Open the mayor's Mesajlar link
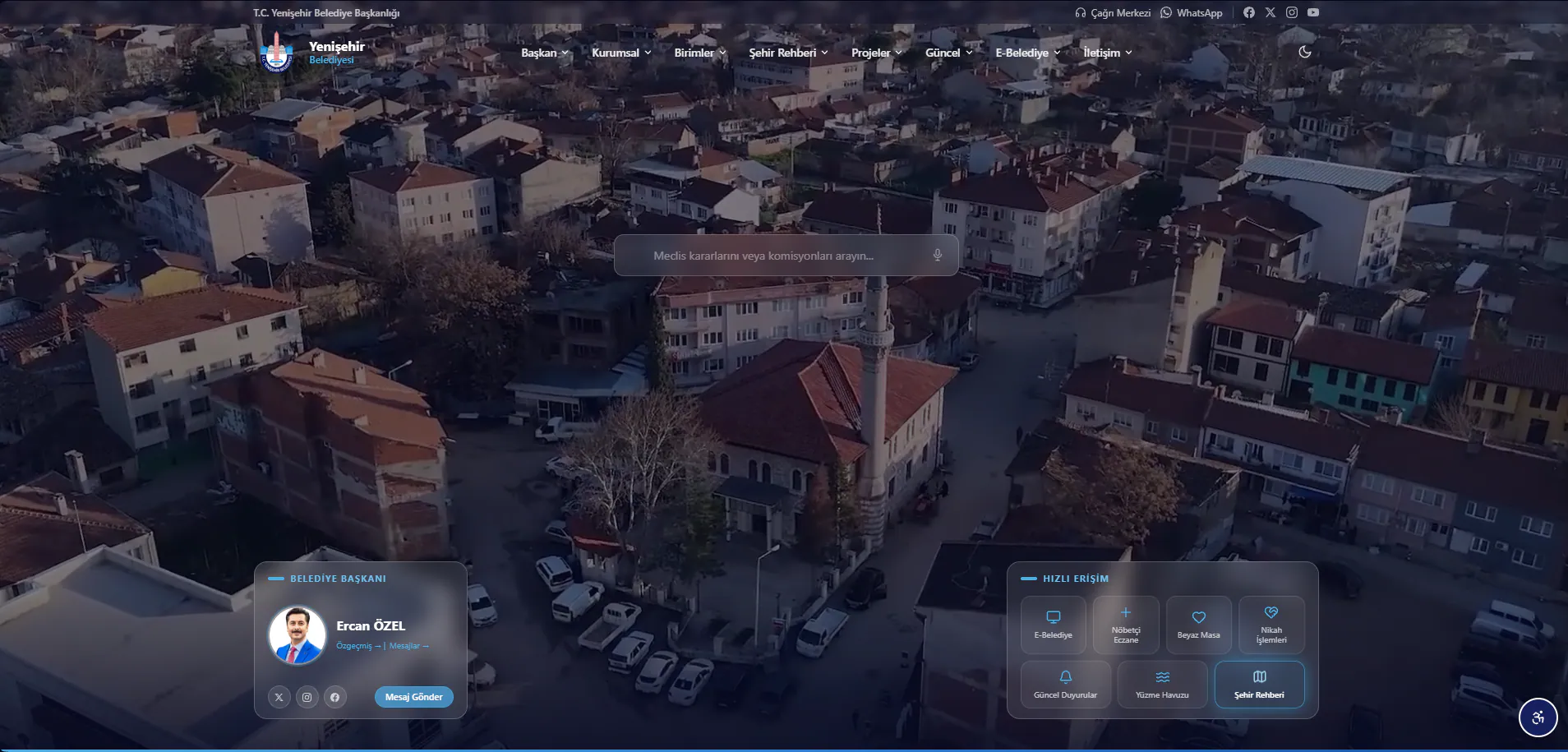The image size is (1568, 752). (x=409, y=646)
